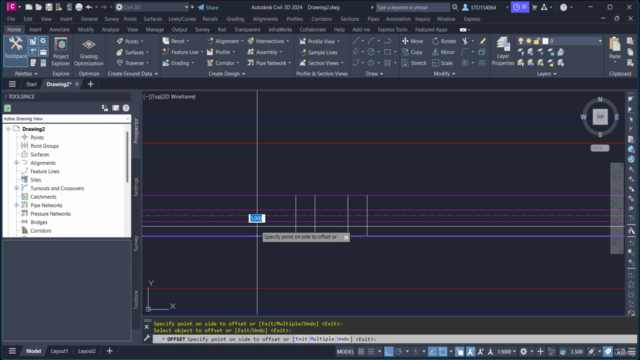Click the keyword search box

pyautogui.click(x=412, y=7)
